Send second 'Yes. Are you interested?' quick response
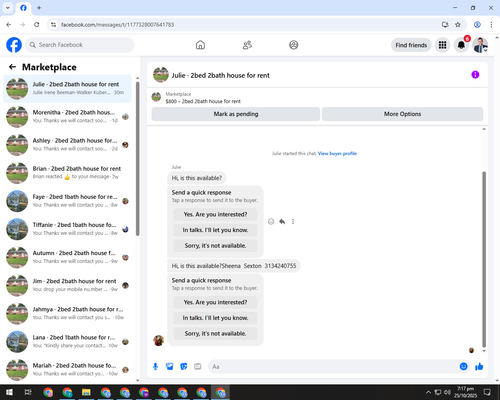The width and height of the screenshot is (500, 400). pyautogui.click(x=215, y=302)
